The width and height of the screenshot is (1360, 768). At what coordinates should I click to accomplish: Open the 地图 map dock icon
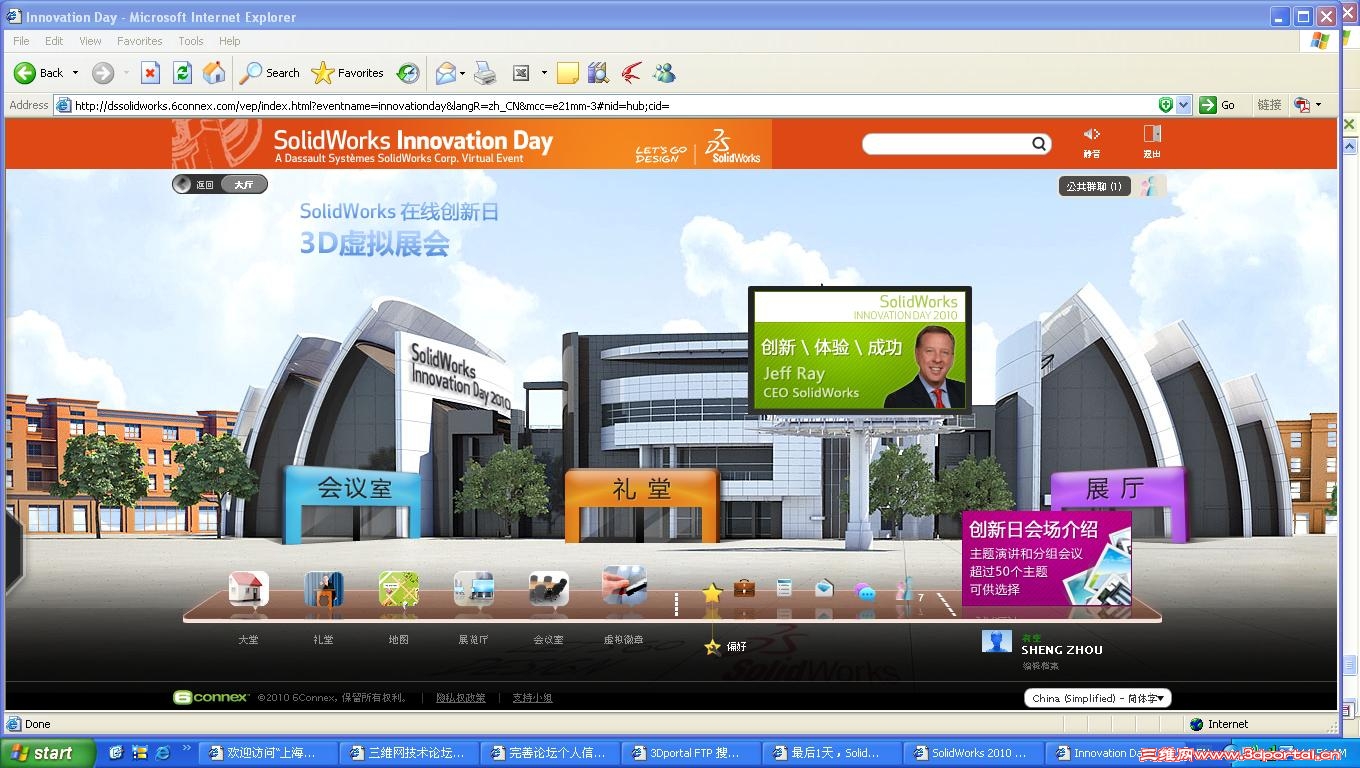click(398, 589)
